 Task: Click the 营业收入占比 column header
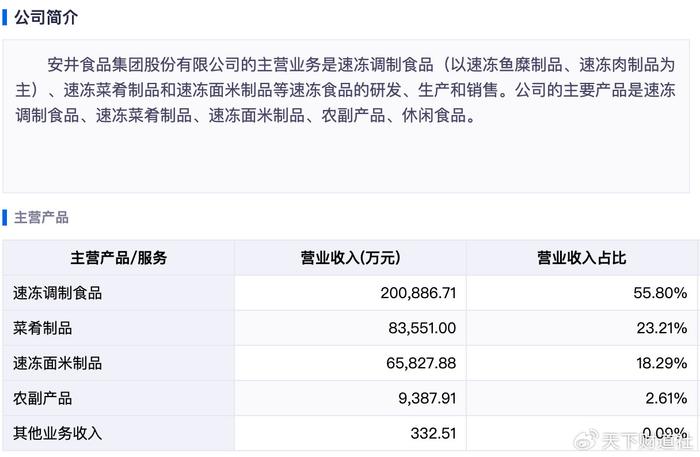582,258
